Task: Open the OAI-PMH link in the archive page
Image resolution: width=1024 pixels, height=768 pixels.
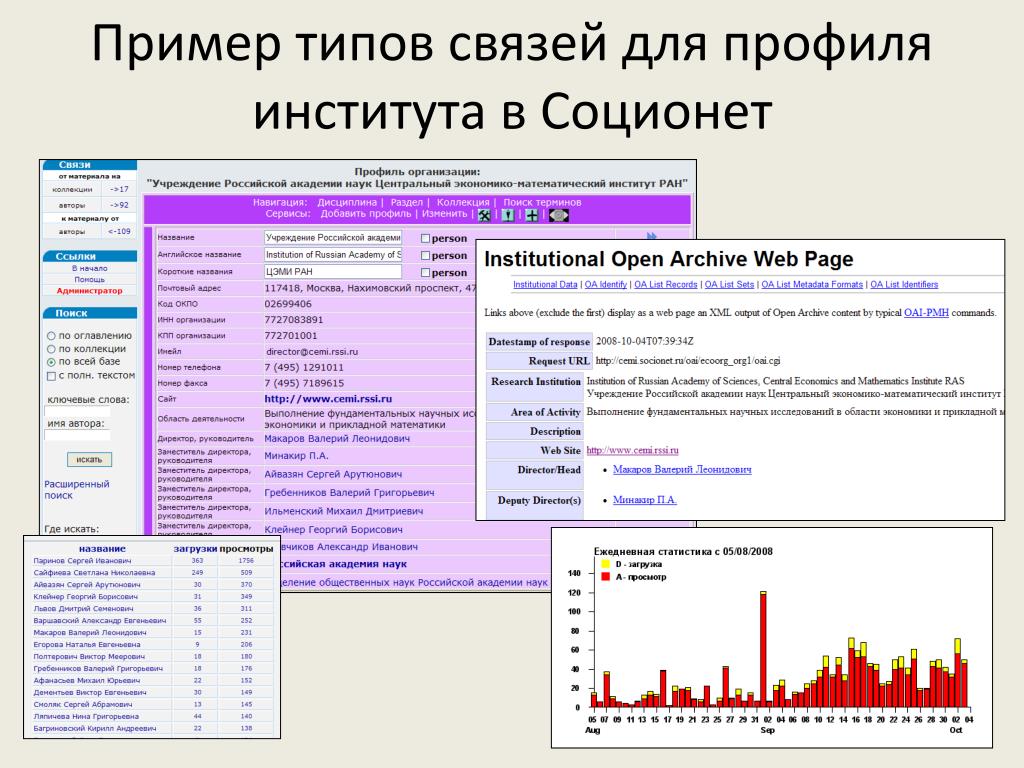Action: tap(926, 313)
